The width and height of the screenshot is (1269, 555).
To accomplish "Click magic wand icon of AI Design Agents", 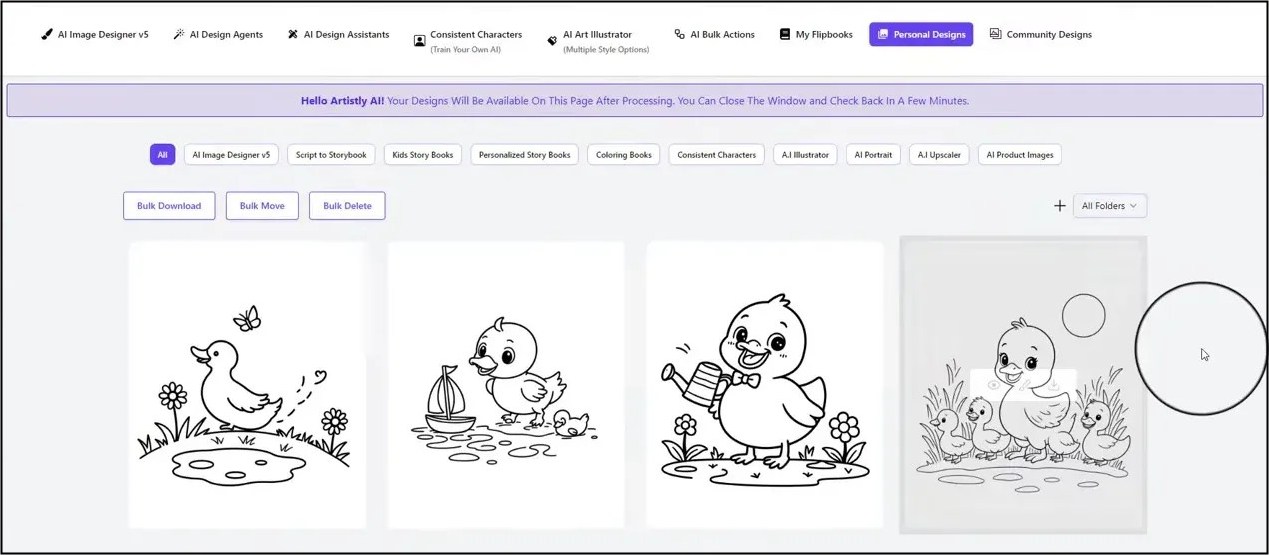I will (x=179, y=34).
